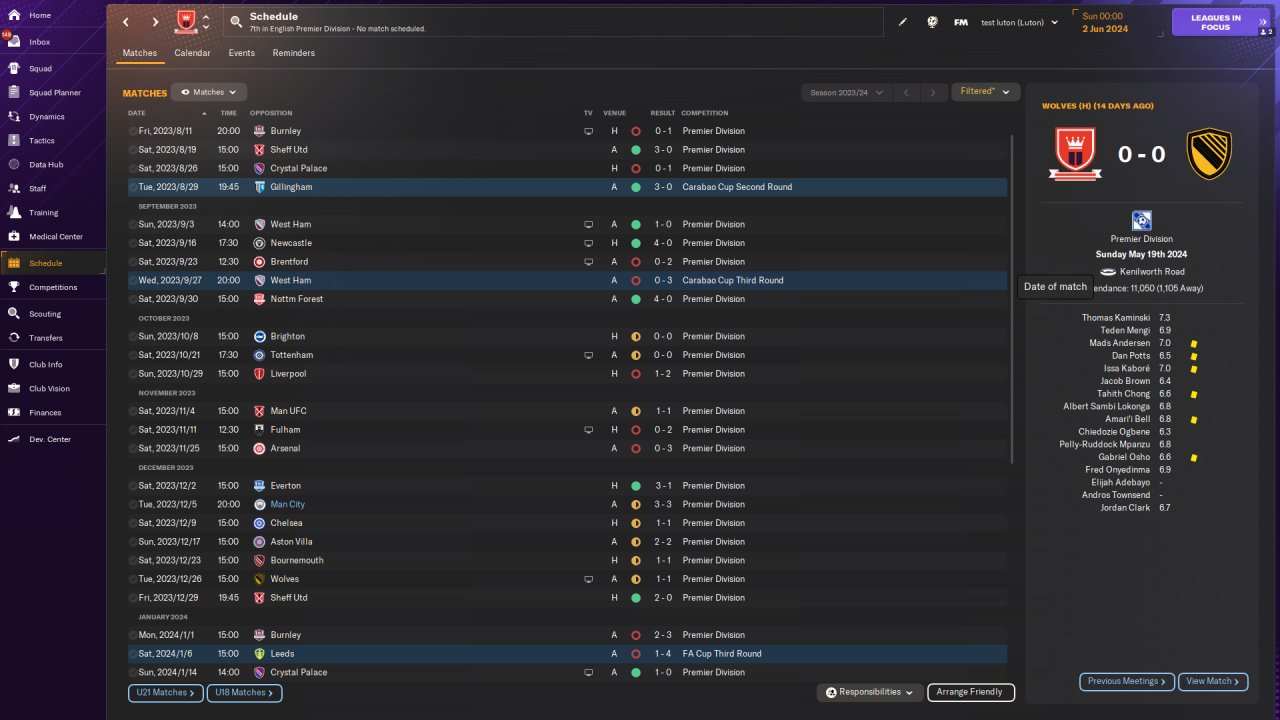The image size is (1280, 720).
Task: Go forward with the right arrow
Action: pyautogui.click(x=155, y=22)
